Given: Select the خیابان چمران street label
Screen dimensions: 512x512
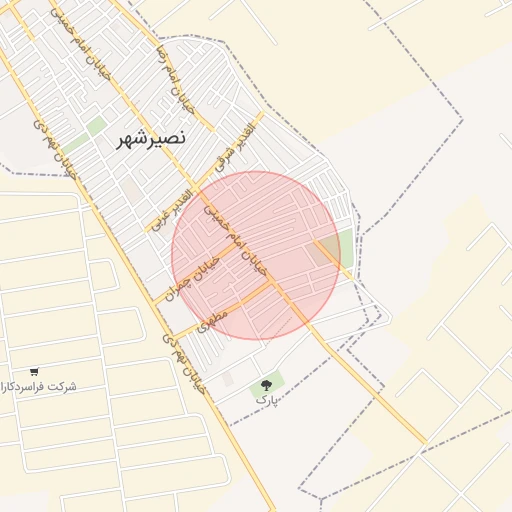Looking at the screenshot, I should 192,279.
